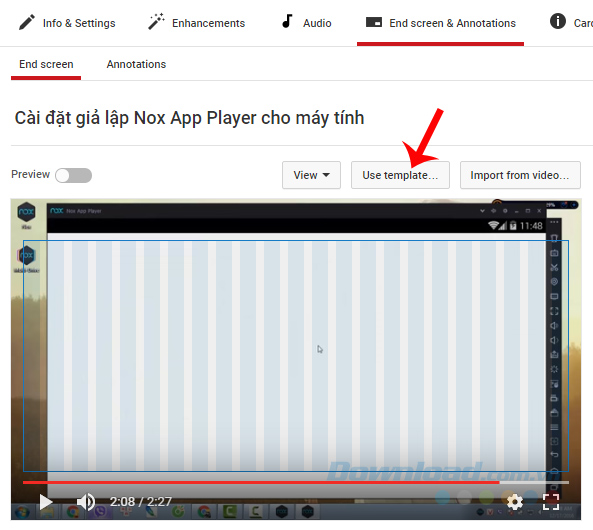This screenshot has width=593, height=530.
Task: Click the end screen grid area
Action: click(296, 356)
